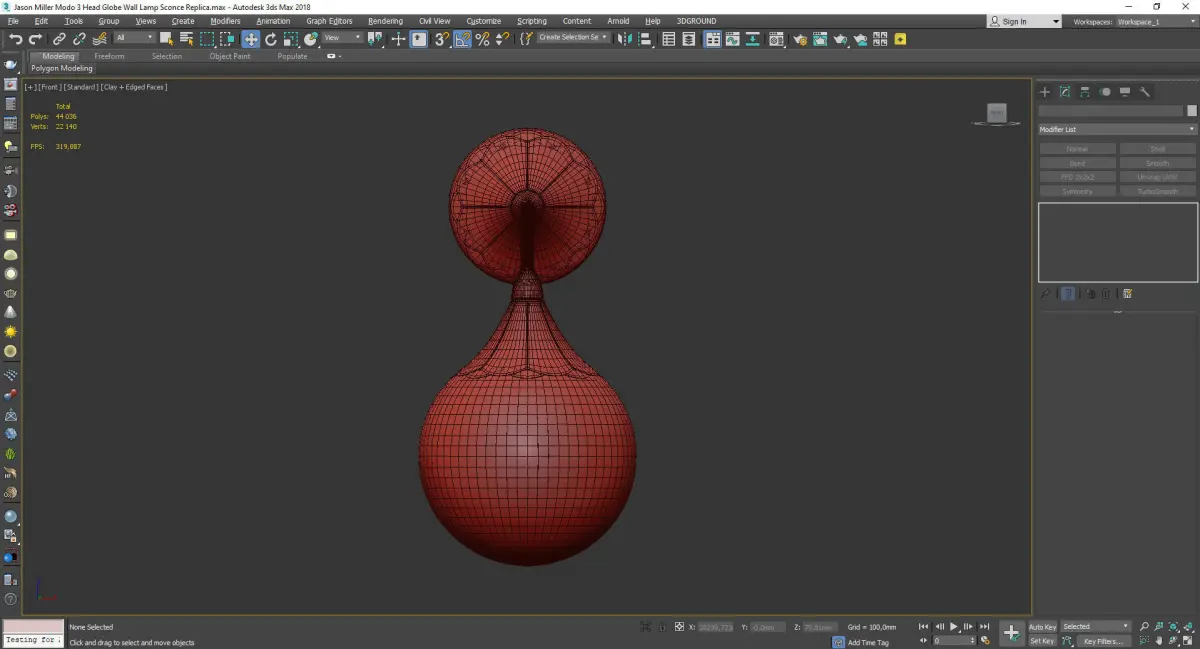Switch to the Hierarchy command panel tab

[1085, 92]
